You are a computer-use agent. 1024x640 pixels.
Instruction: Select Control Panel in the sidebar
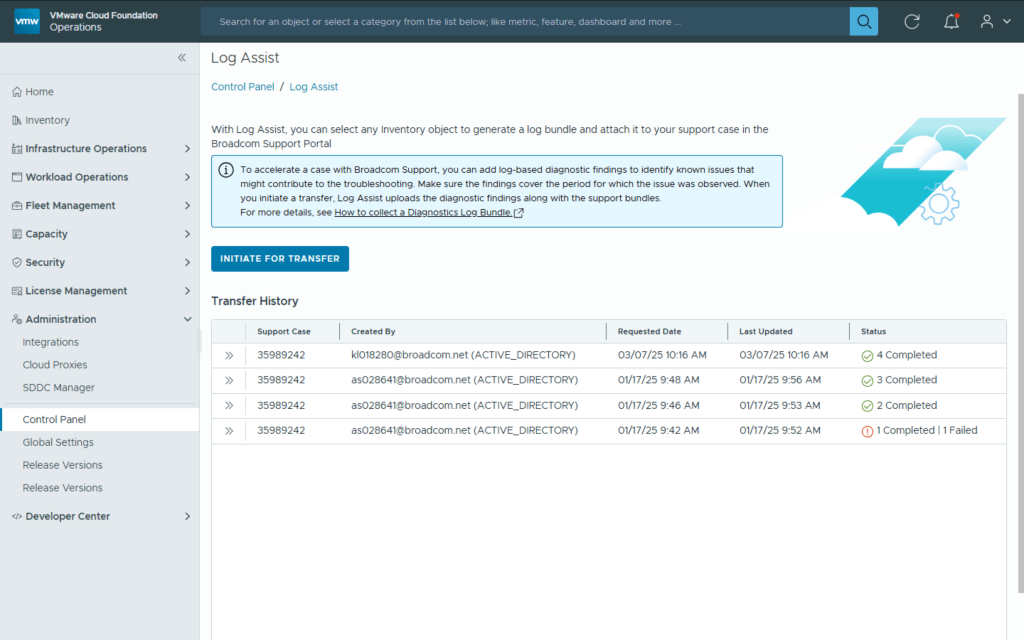pyautogui.click(x=99, y=419)
